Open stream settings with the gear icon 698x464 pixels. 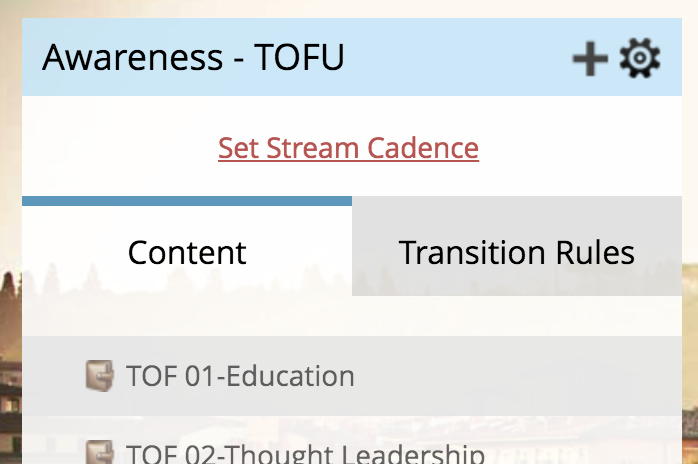(x=640, y=59)
